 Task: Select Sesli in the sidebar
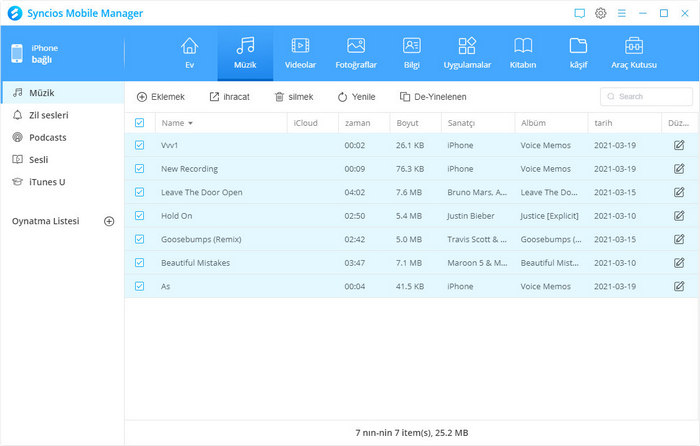(62, 159)
